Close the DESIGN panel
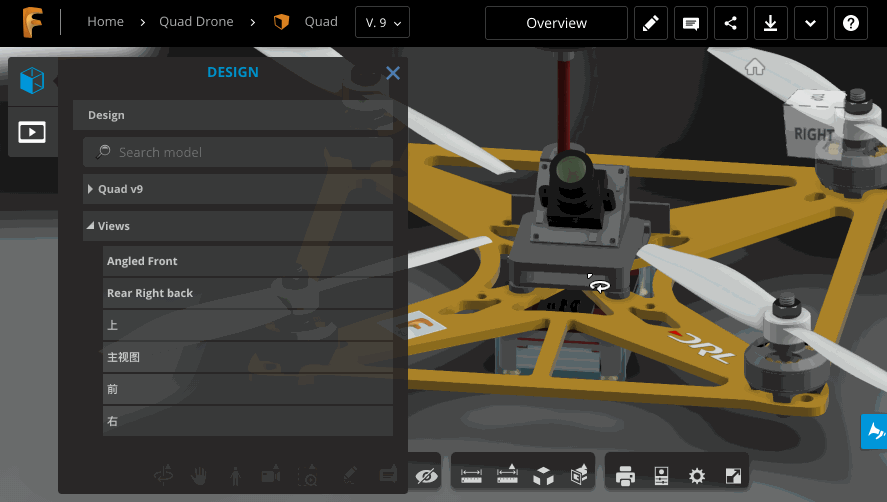This screenshot has height=502, width=887. [393, 72]
